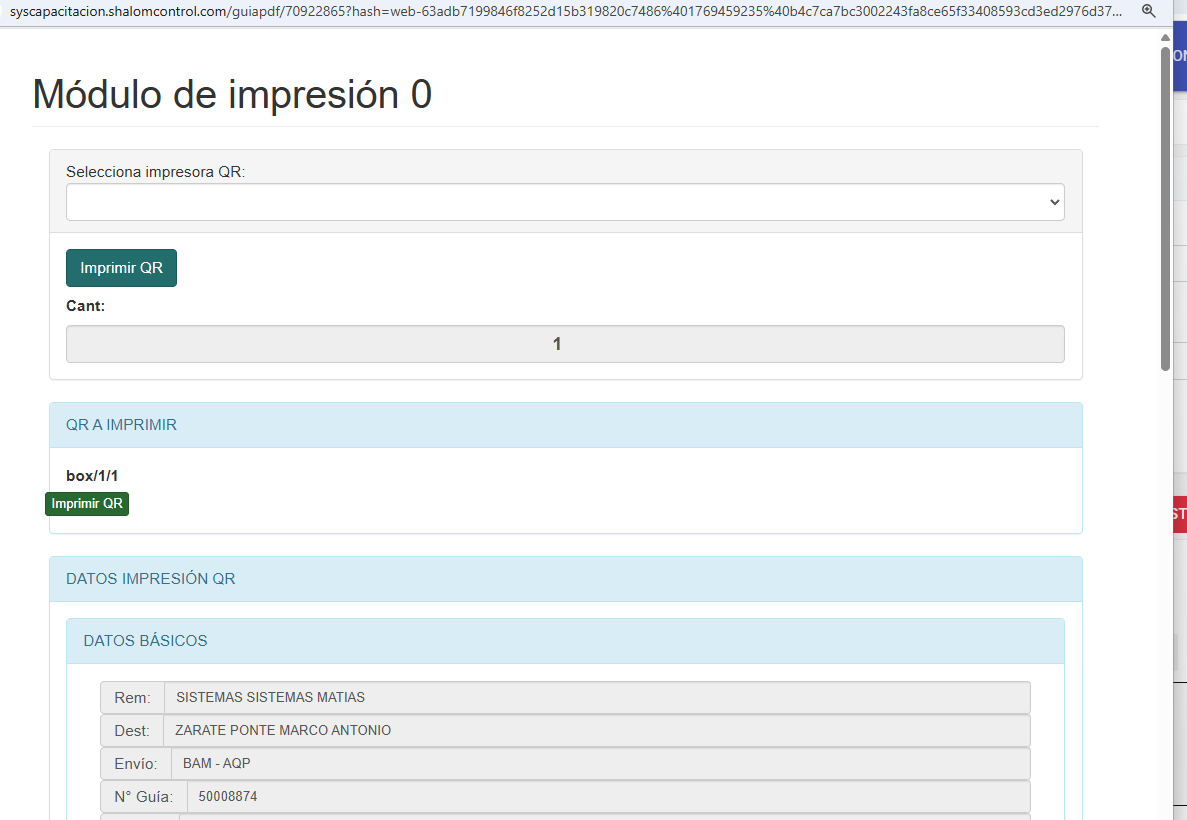Click the Envío field showing BAM - AQP
Viewport: 1187px width, 820px height.
click(600, 764)
